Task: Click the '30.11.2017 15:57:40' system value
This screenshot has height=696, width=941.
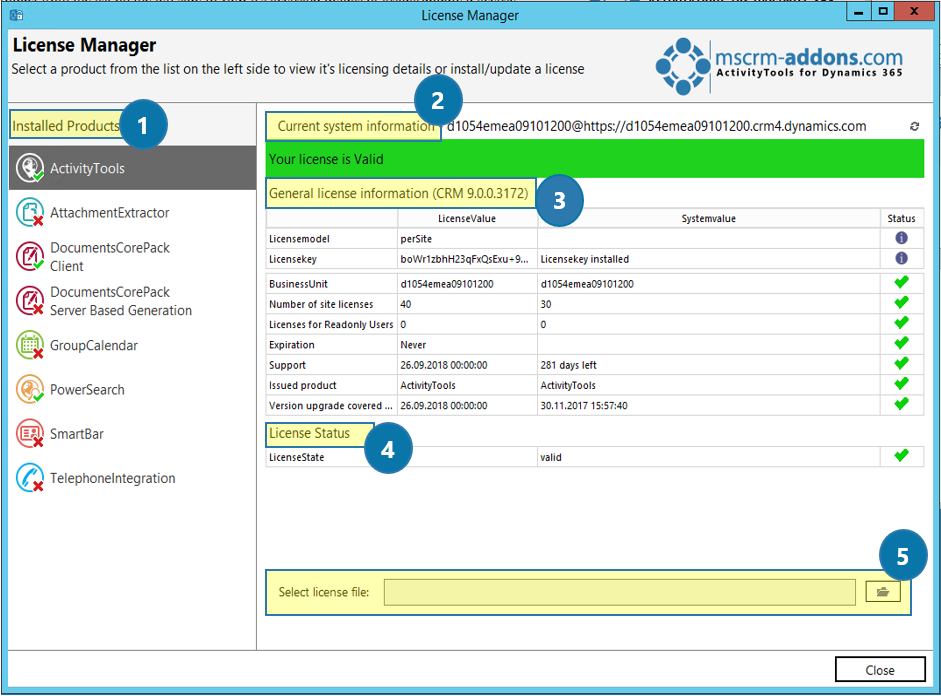Action: tap(584, 406)
